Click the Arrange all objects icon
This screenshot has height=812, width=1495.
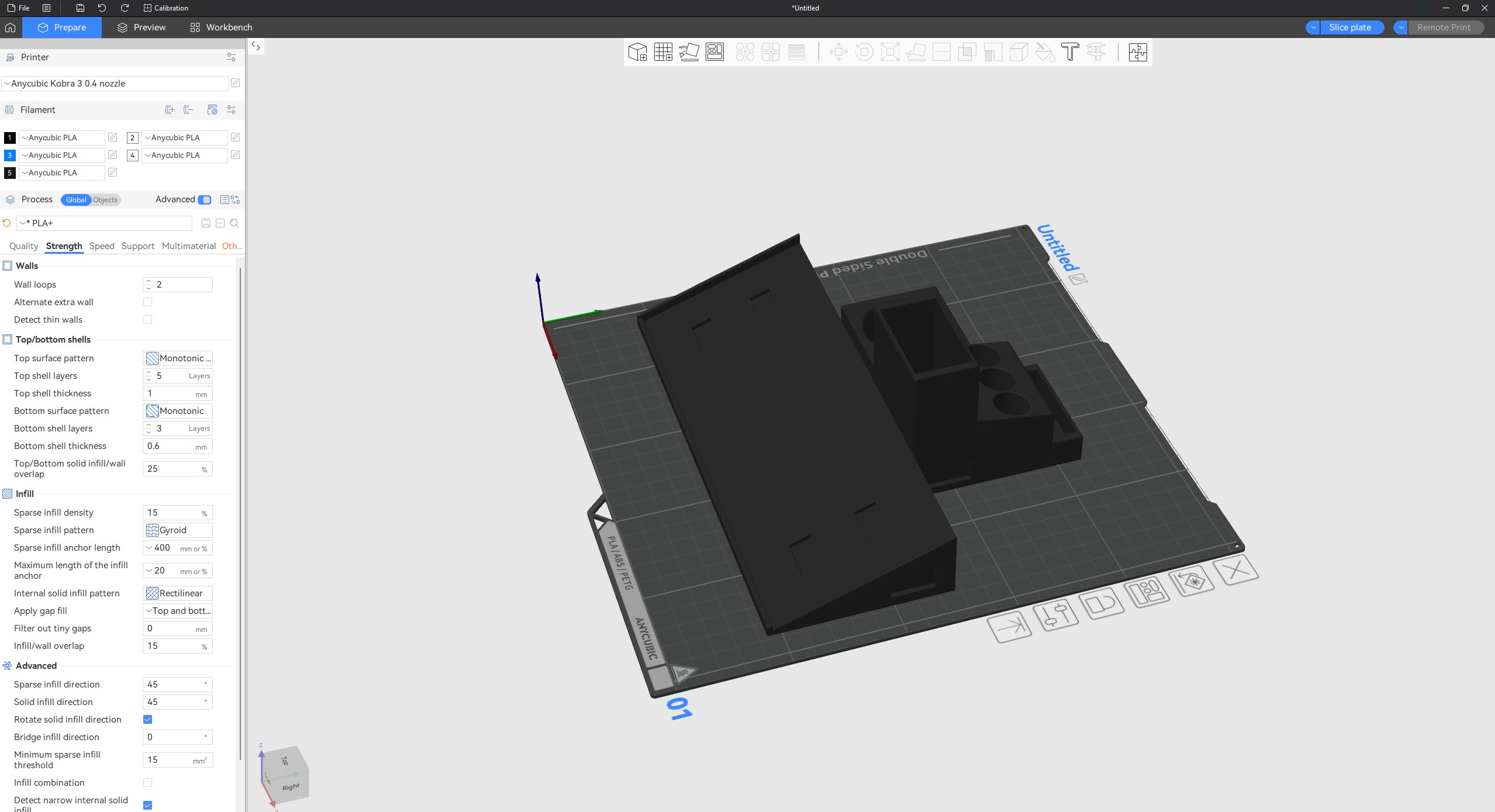[714, 52]
